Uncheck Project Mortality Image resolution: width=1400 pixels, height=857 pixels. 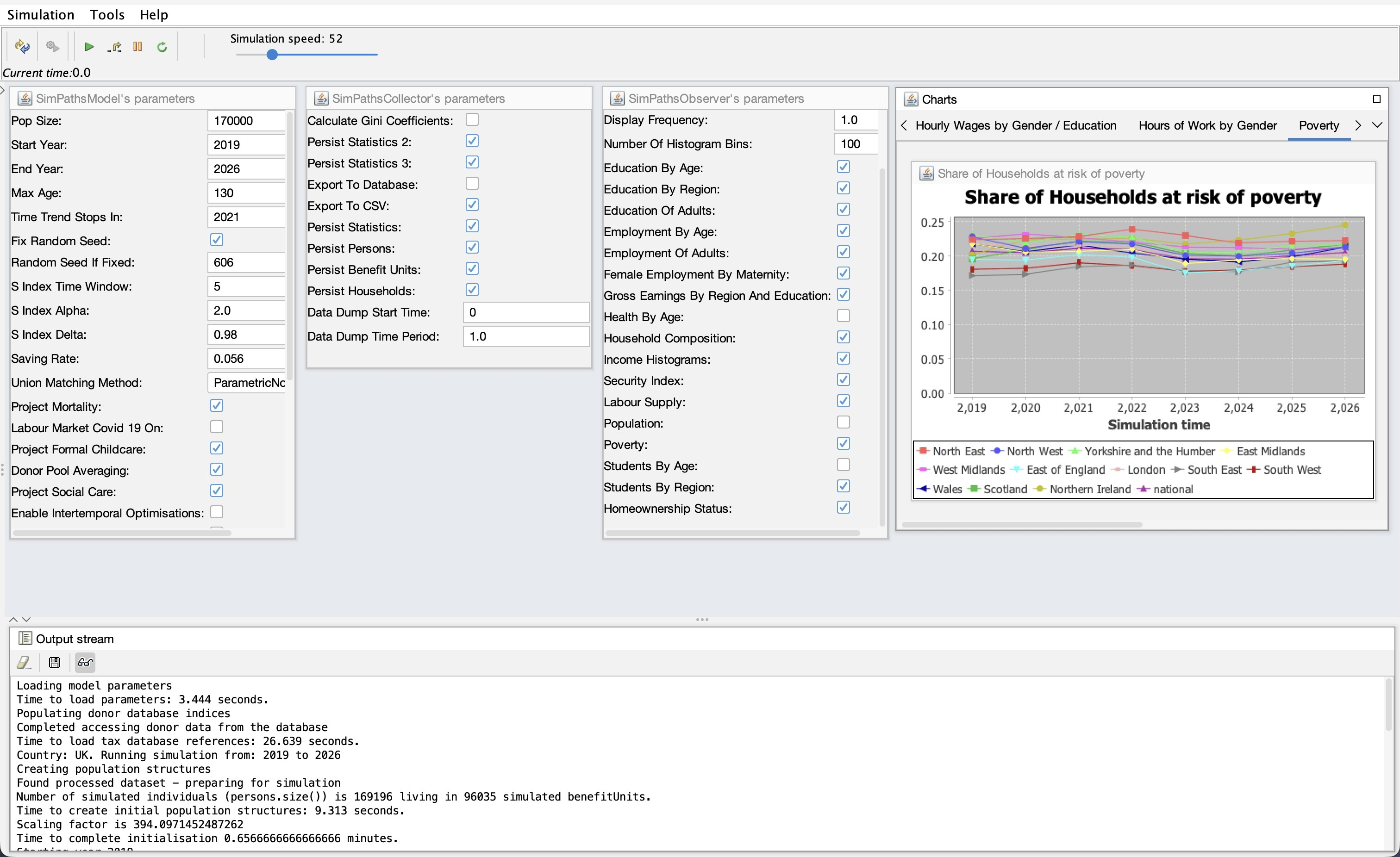click(x=217, y=405)
